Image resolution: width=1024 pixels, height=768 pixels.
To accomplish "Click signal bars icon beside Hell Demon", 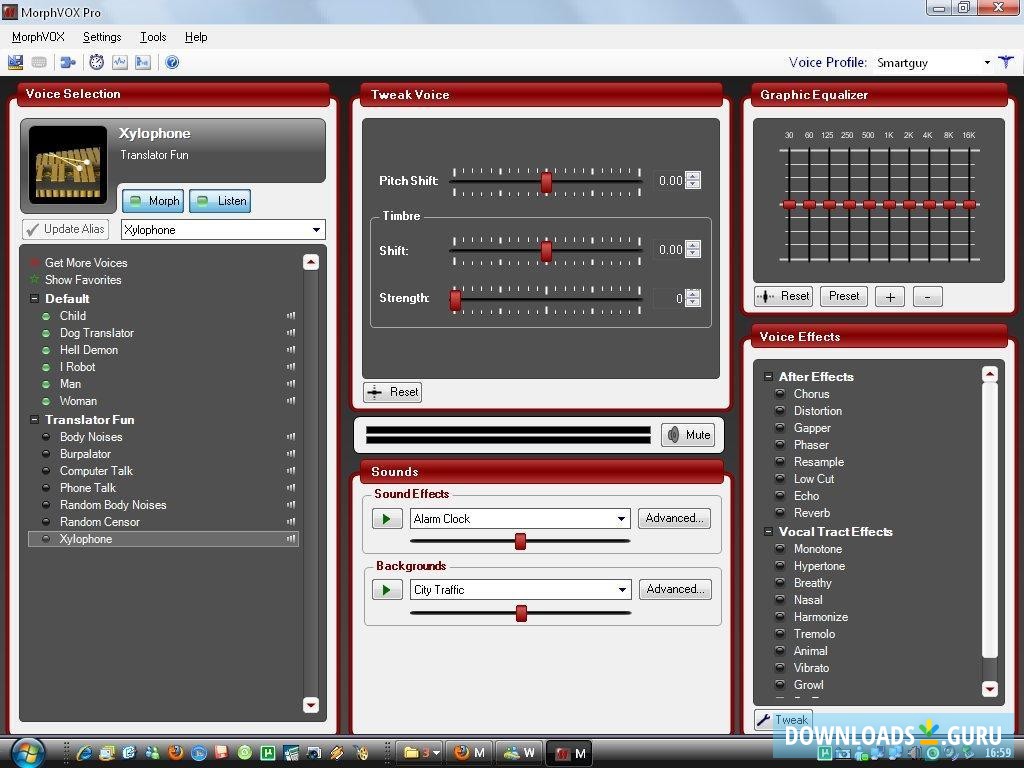I will (x=291, y=349).
